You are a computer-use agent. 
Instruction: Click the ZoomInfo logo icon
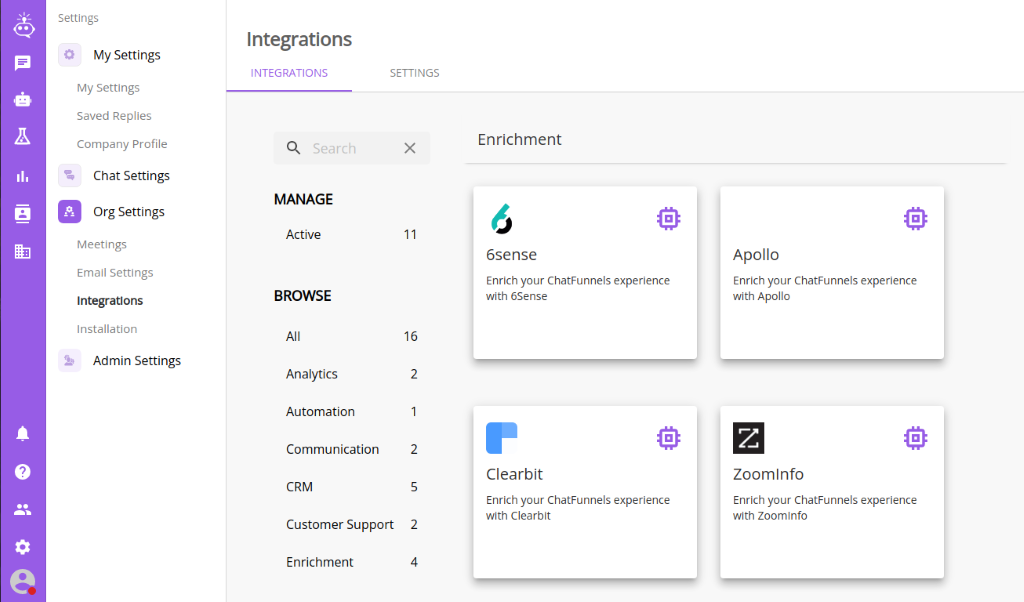(x=748, y=438)
